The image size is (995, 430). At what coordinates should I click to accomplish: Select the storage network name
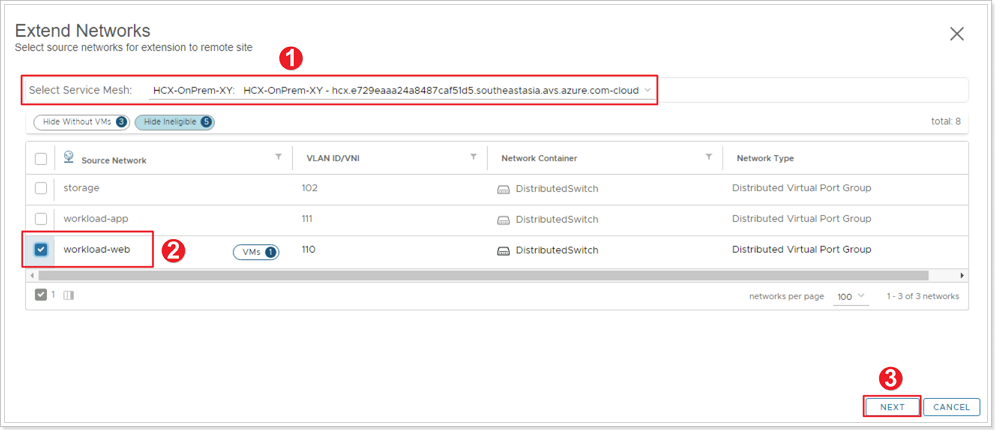tap(81, 188)
